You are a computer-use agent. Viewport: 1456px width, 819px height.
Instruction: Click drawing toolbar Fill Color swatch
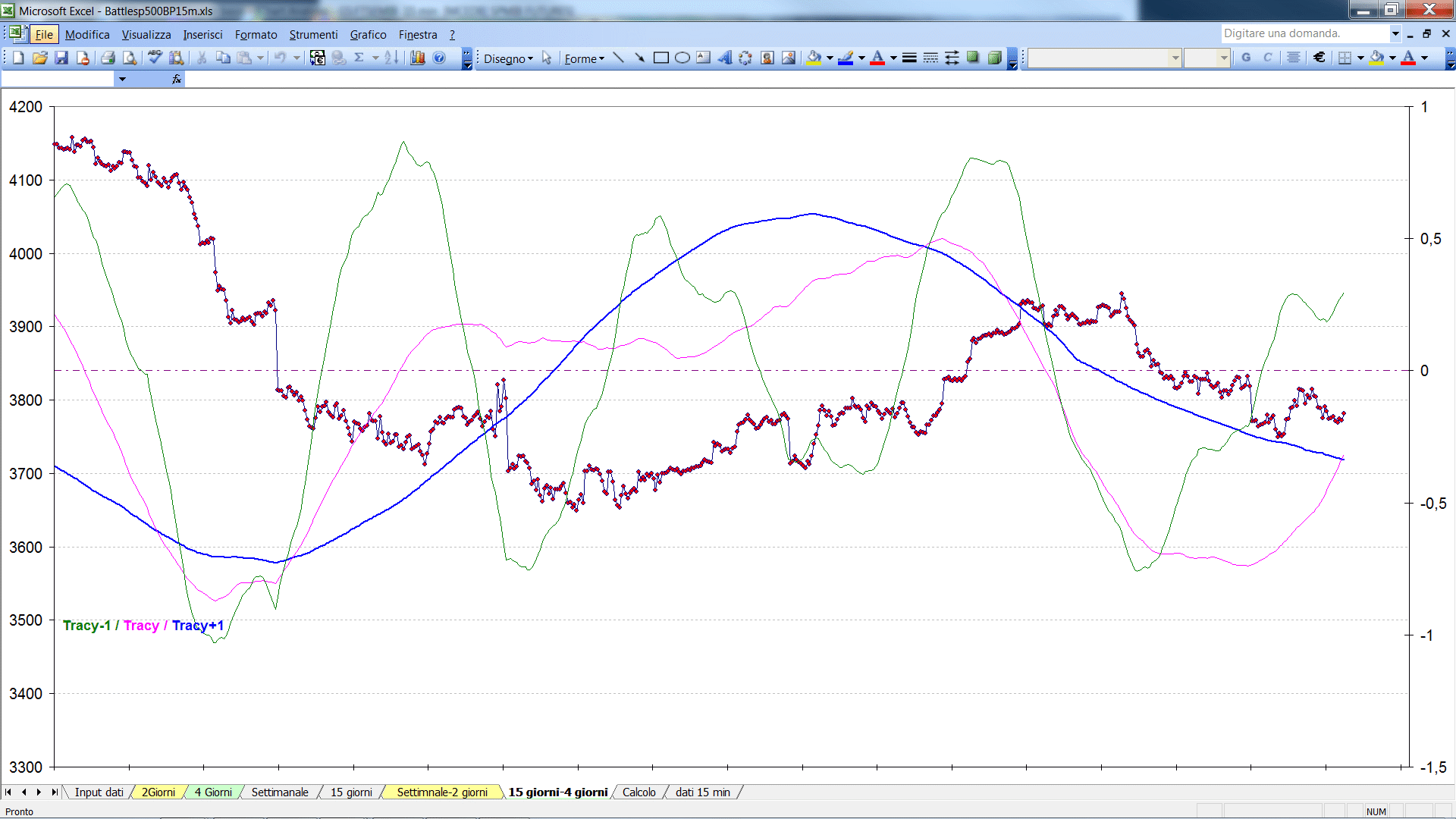coord(814,58)
